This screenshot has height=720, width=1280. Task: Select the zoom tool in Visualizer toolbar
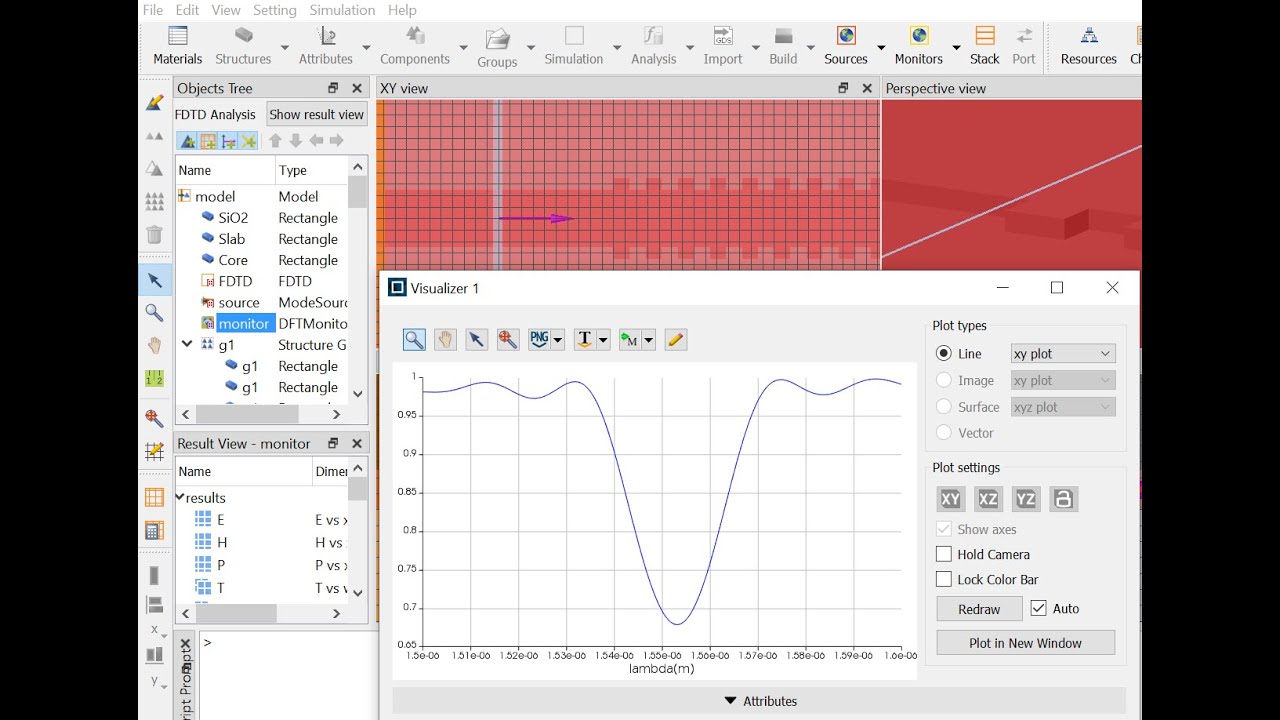tap(414, 340)
